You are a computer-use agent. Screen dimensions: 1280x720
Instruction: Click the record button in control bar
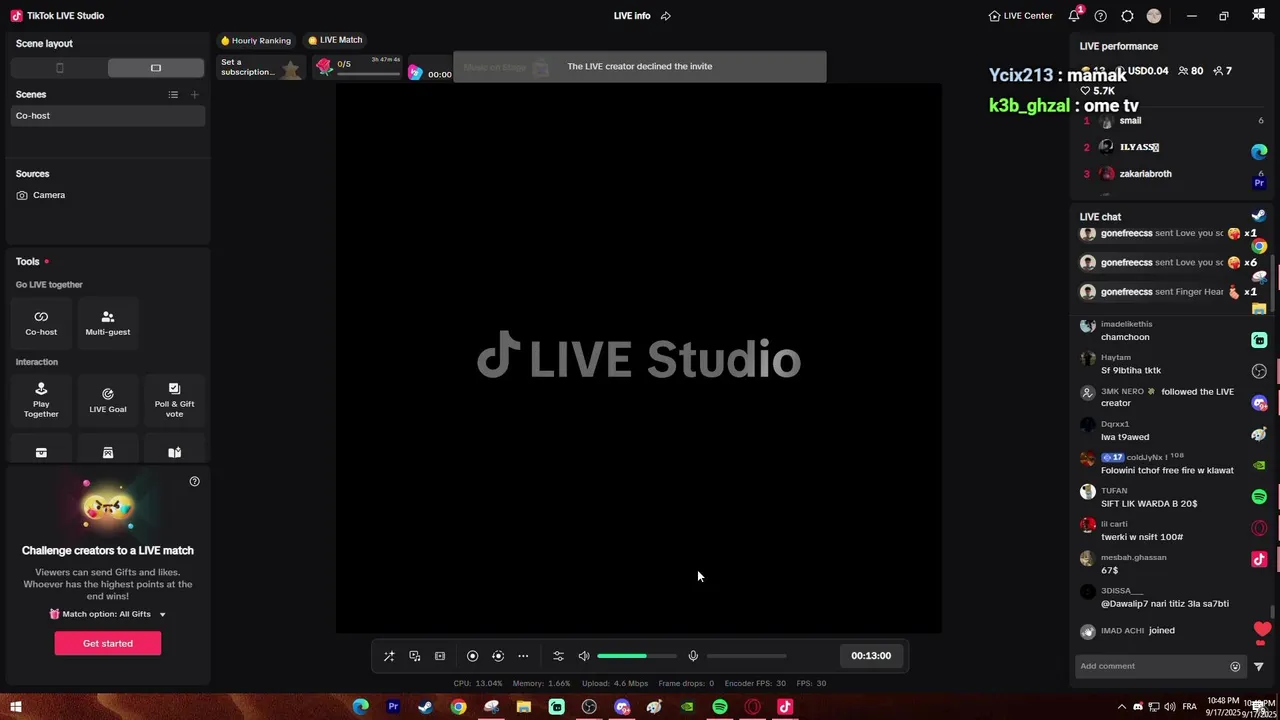[473, 656]
